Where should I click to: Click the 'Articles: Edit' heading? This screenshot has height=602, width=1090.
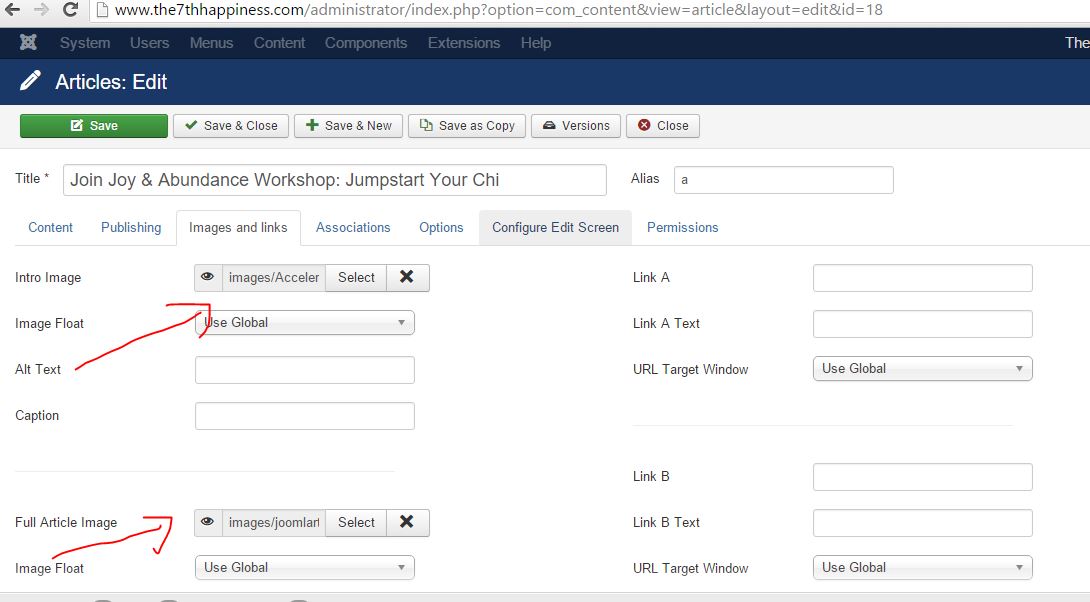pyautogui.click(x=111, y=82)
